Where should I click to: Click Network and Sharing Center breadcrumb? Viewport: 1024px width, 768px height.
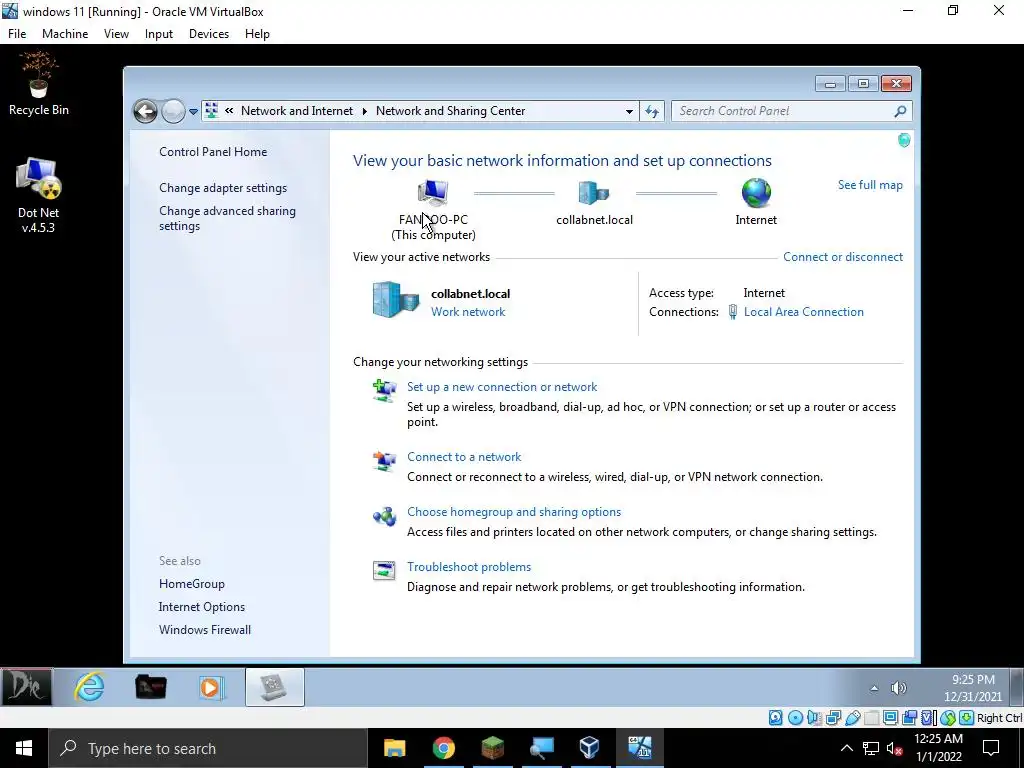[451, 111]
